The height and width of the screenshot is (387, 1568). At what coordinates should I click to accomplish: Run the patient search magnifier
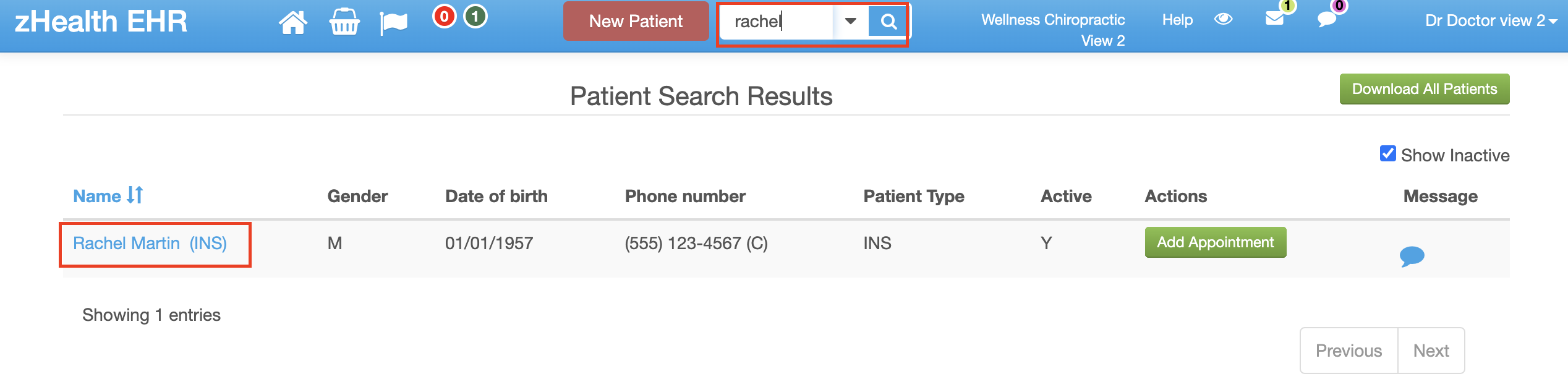[888, 22]
